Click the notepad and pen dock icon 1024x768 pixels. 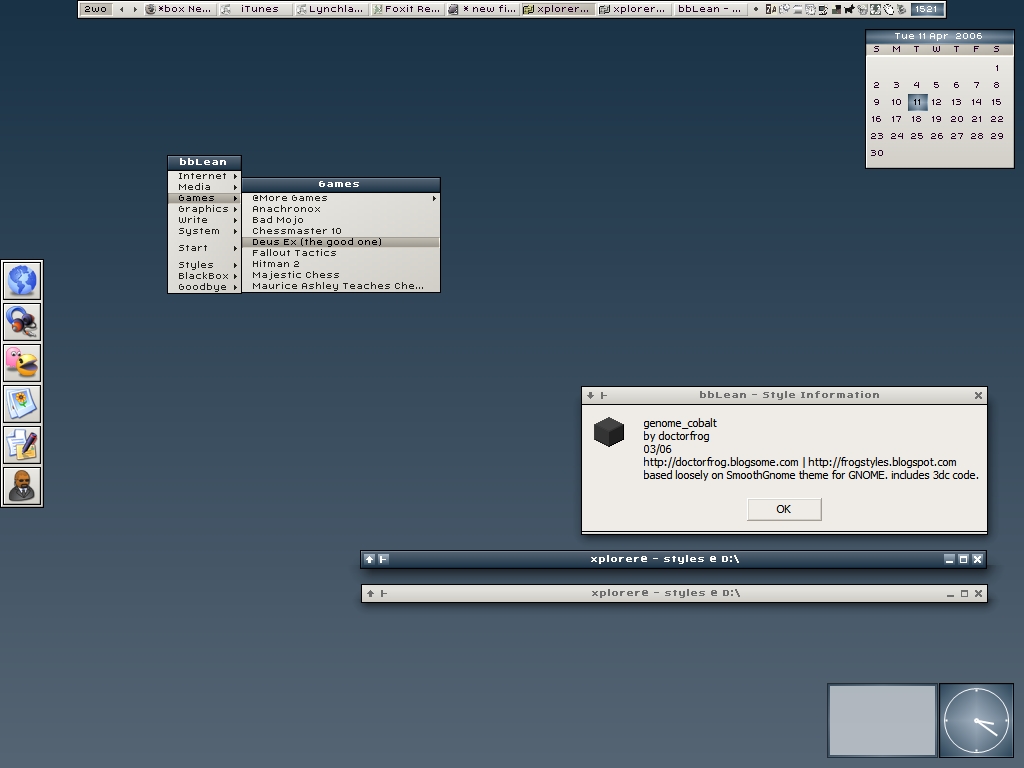(x=22, y=445)
